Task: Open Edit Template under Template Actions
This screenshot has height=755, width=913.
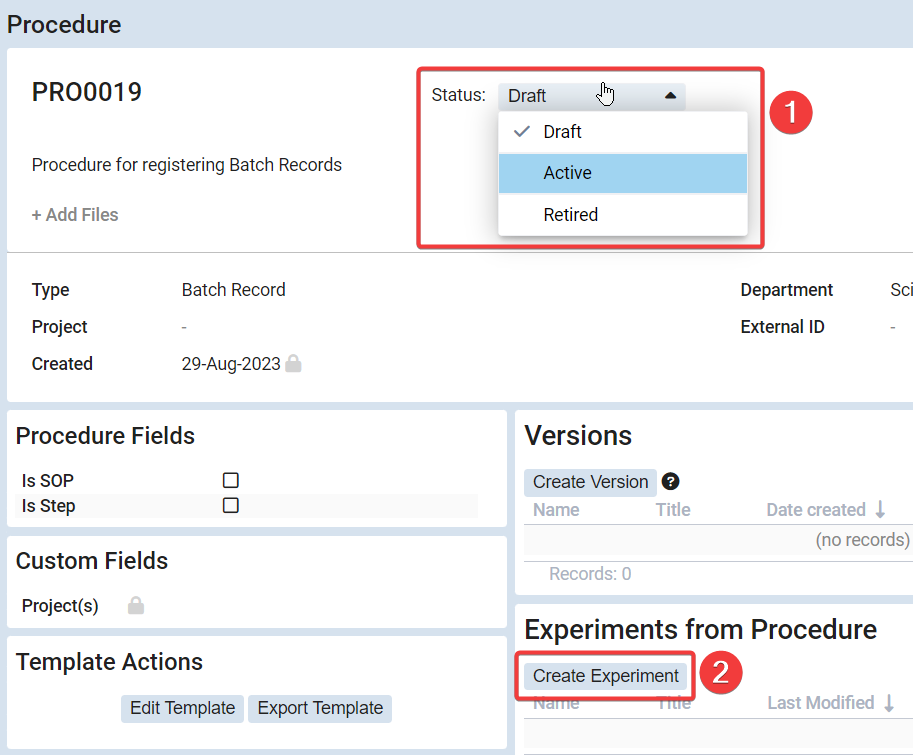Action: coord(182,708)
